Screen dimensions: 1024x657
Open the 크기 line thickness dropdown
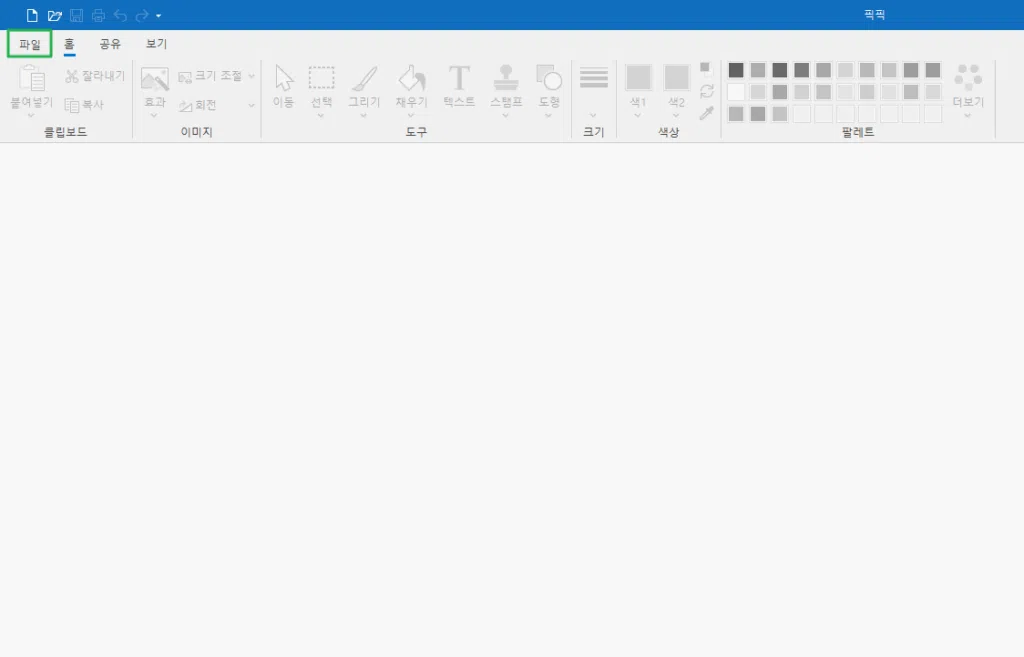click(x=593, y=115)
